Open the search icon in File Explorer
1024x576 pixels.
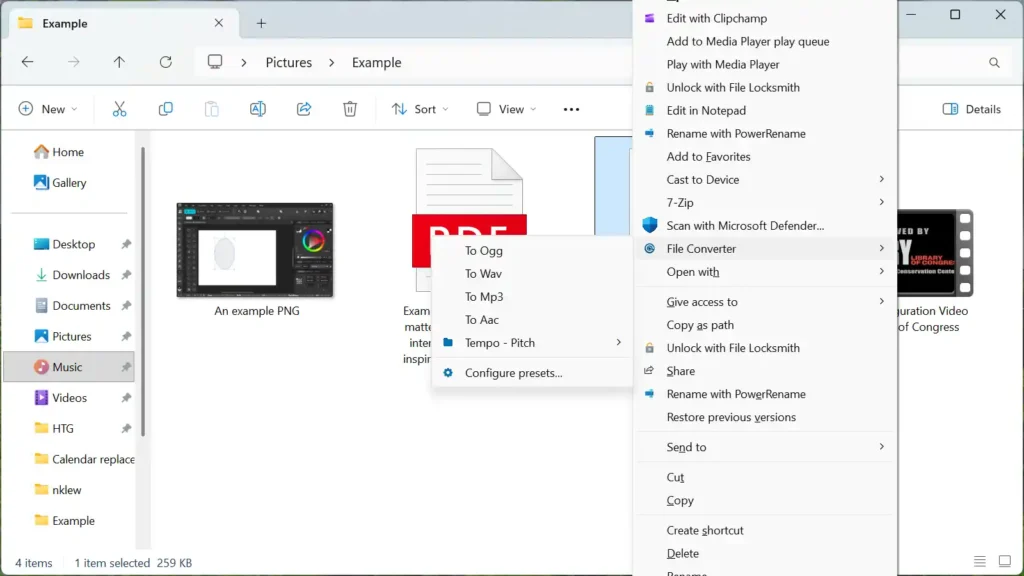(x=994, y=62)
